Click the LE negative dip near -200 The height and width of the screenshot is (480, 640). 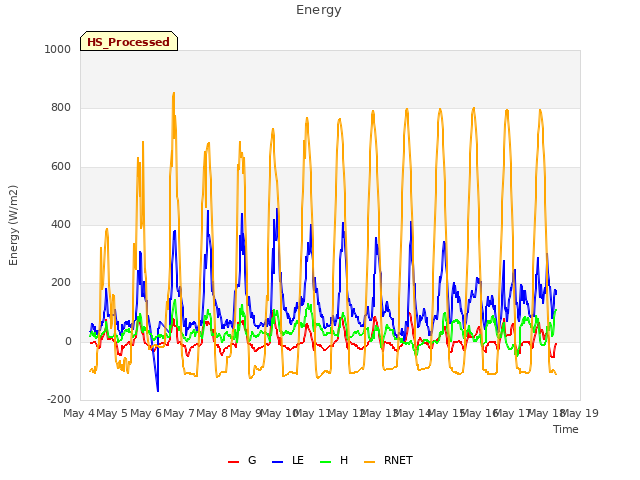158,390
